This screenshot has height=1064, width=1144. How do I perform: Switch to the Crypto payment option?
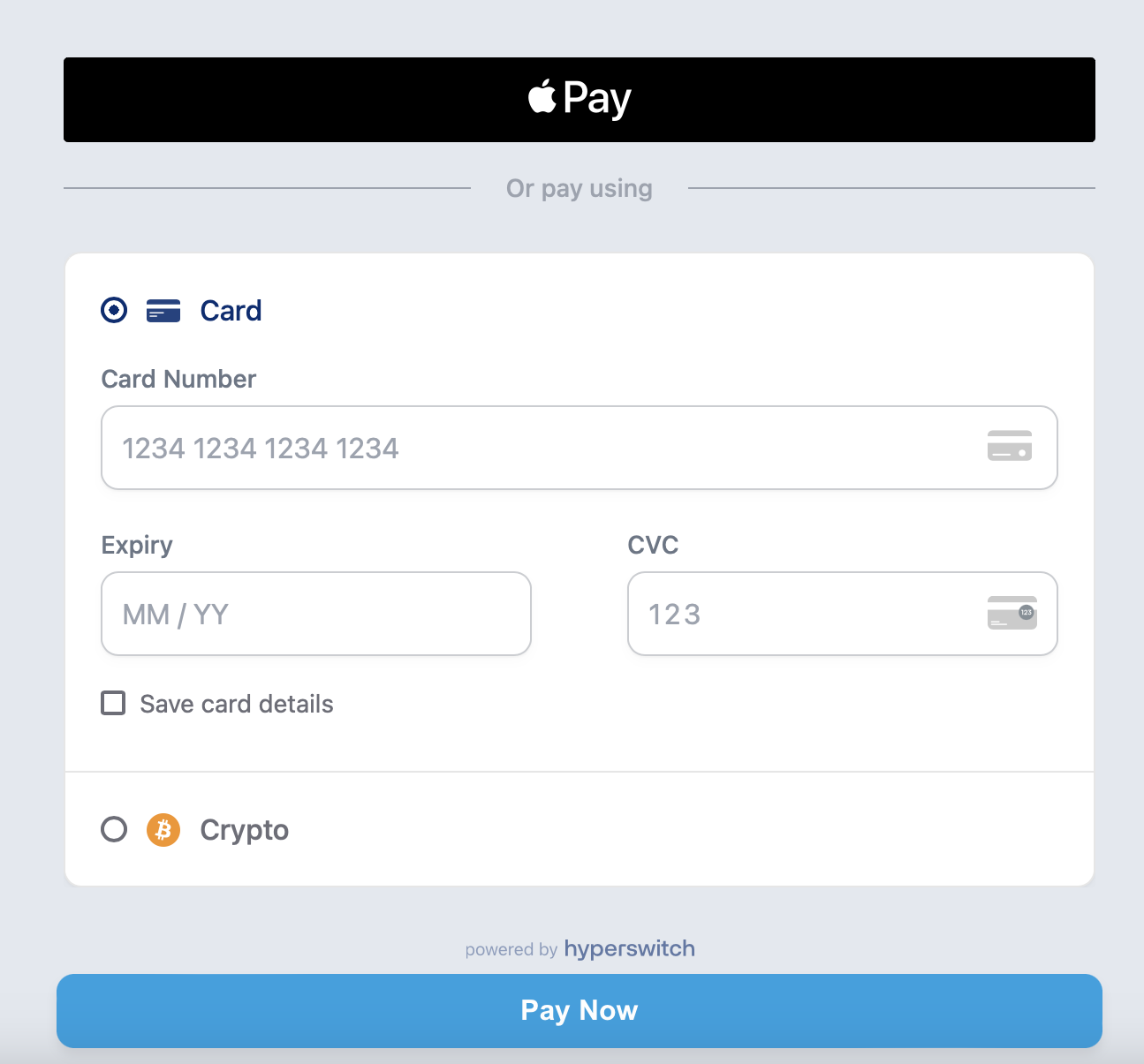pyautogui.click(x=245, y=830)
